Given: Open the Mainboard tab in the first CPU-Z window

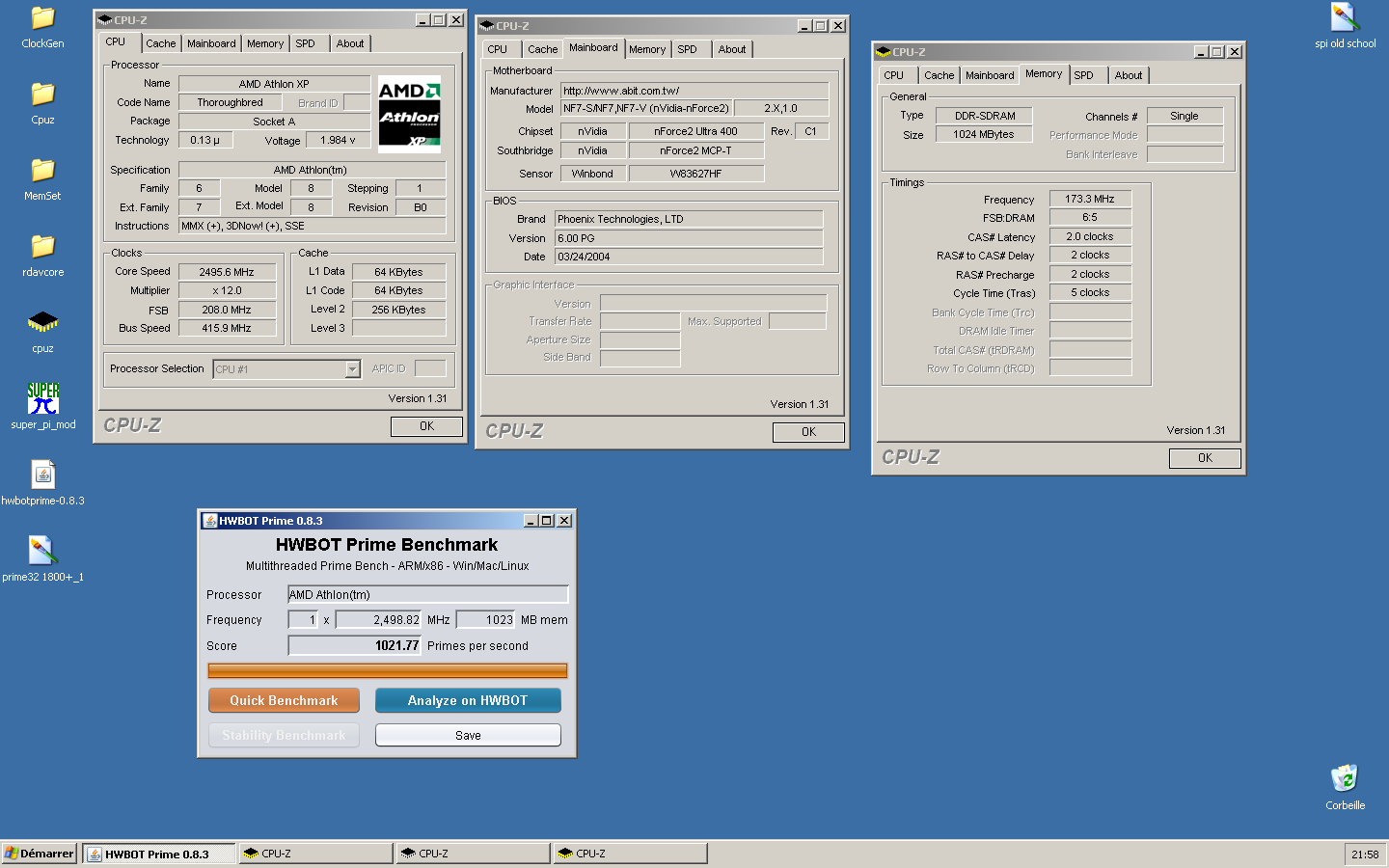Looking at the screenshot, I should coord(211,43).
